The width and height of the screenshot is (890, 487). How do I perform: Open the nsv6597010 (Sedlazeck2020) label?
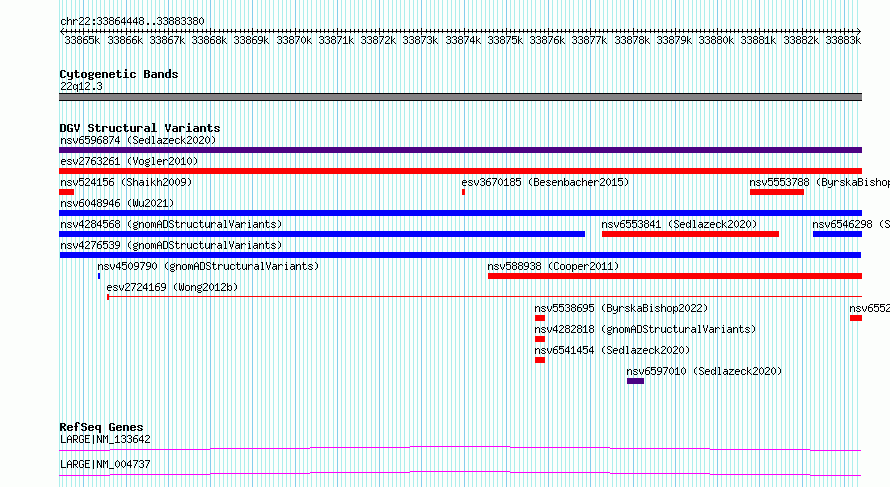point(704,371)
